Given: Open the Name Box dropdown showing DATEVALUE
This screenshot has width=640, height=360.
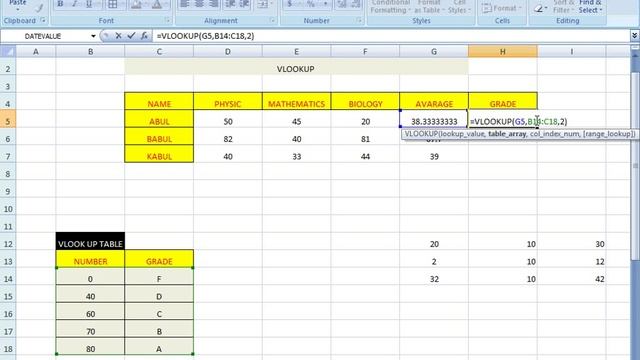Looking at the screenshot, I should click(x=93, y=36).
